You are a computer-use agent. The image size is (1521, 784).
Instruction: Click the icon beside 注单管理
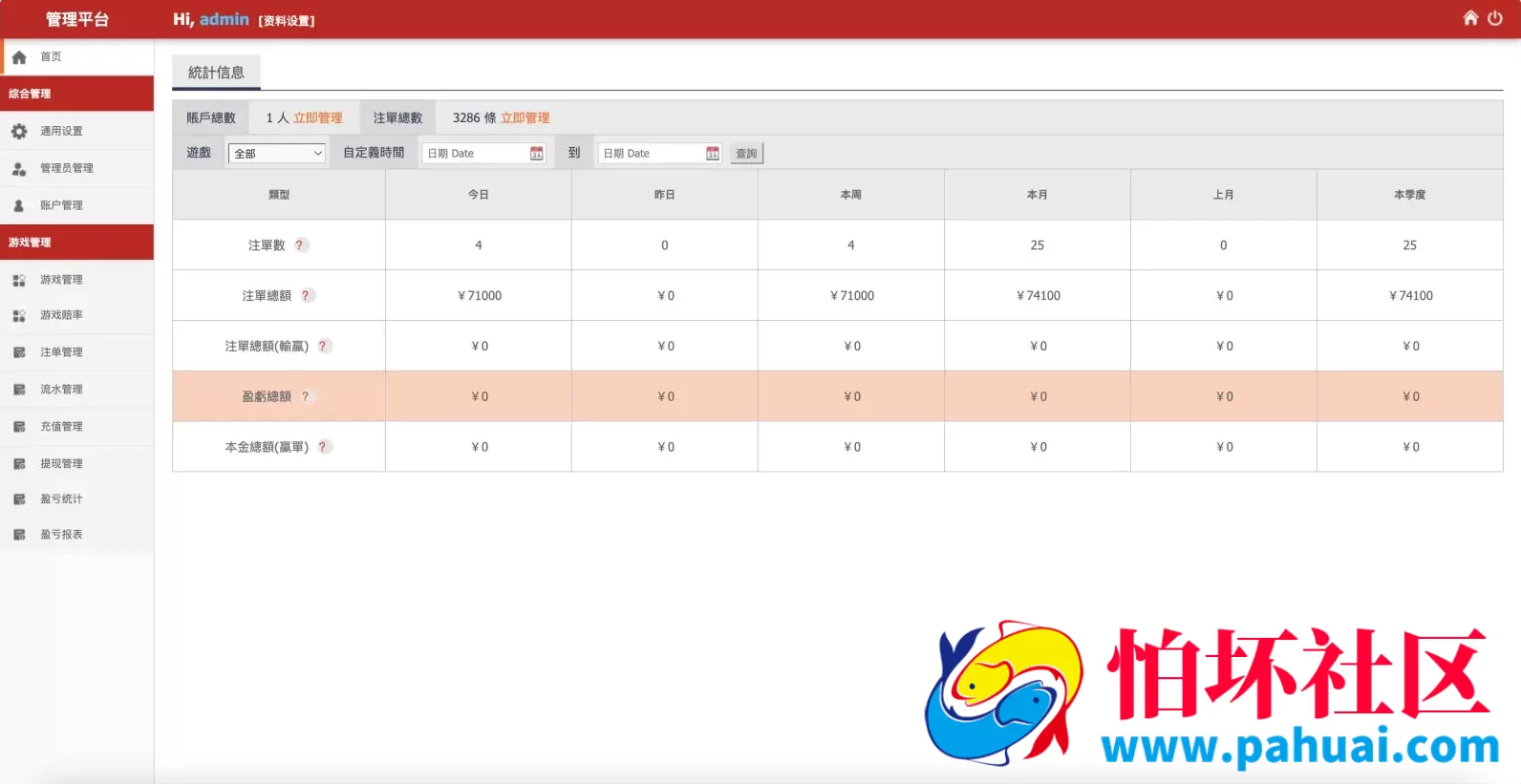(x=19, y=352)
